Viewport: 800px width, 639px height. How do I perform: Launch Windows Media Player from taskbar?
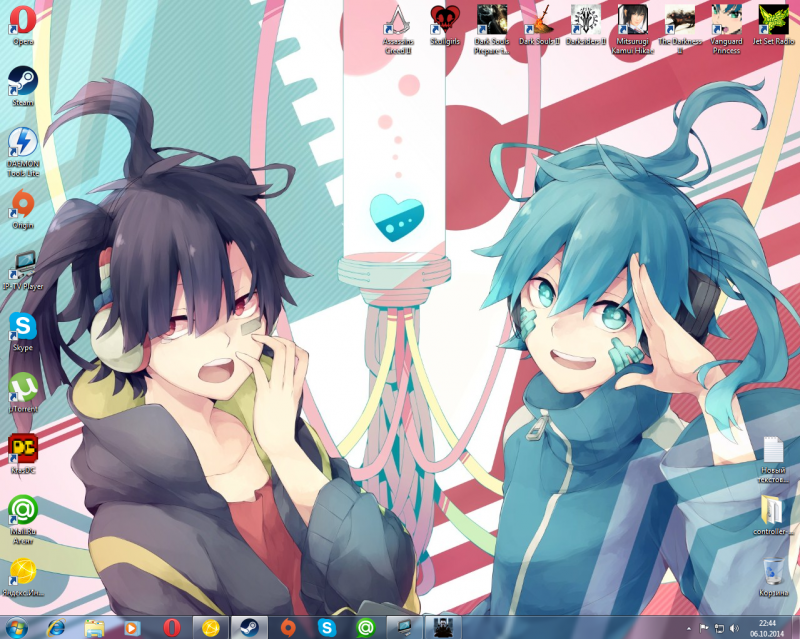(x=132, y=627)
